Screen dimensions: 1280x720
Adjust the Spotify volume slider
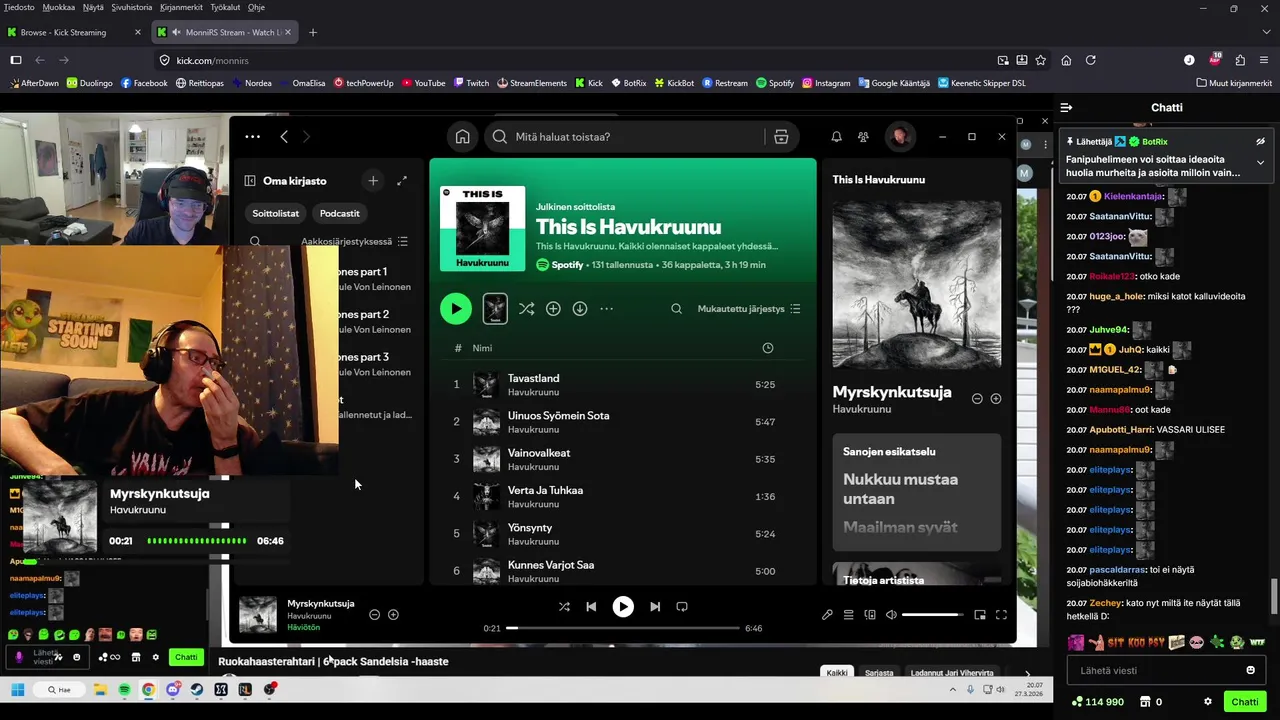tap(932, 615)
